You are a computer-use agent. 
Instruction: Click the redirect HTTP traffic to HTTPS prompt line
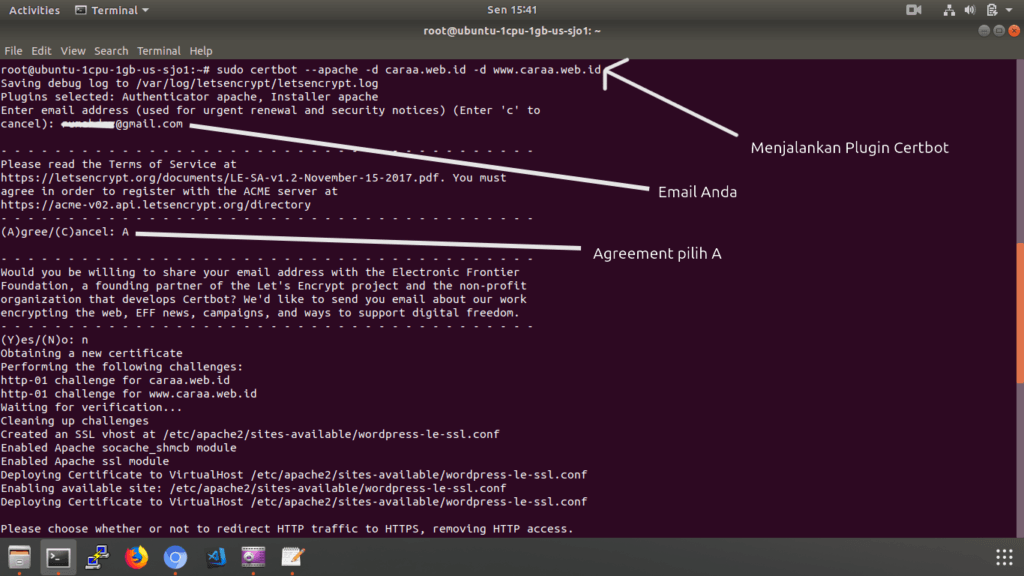(x=287, y=528)
